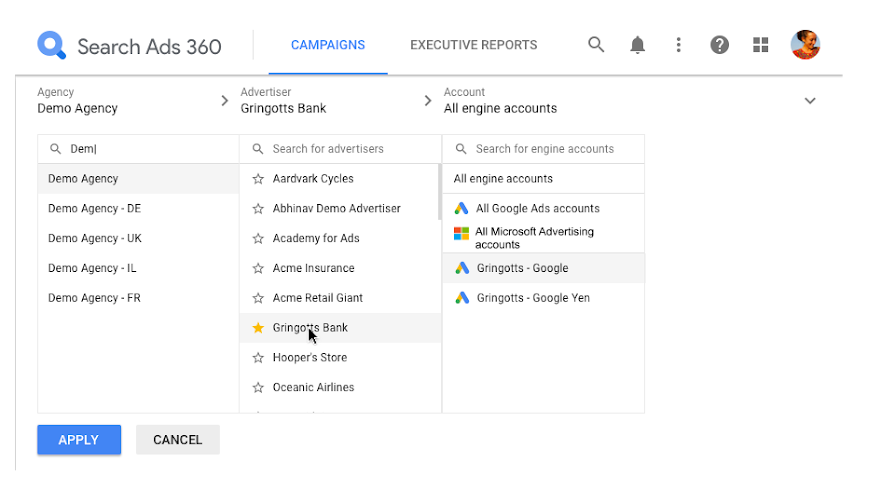Screen dimensions: 895x503
Task: Click Google Ads icon beside All Google Ads accounts
Action: coord(461,208)
